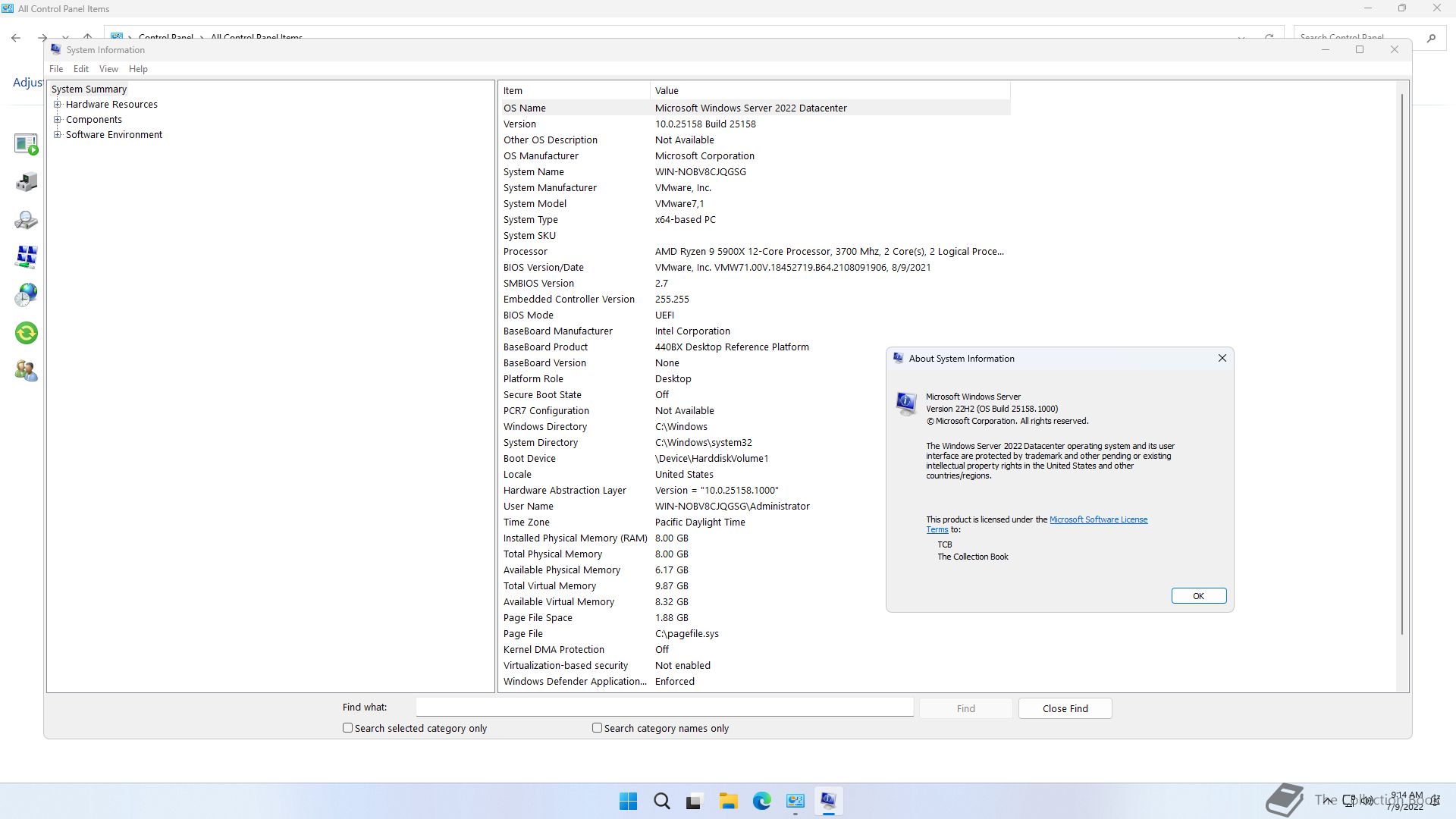The image size is (1456, 819).
Task: Select the 'UEFI' BIOS mode value
Action: [x=664, y=315]
